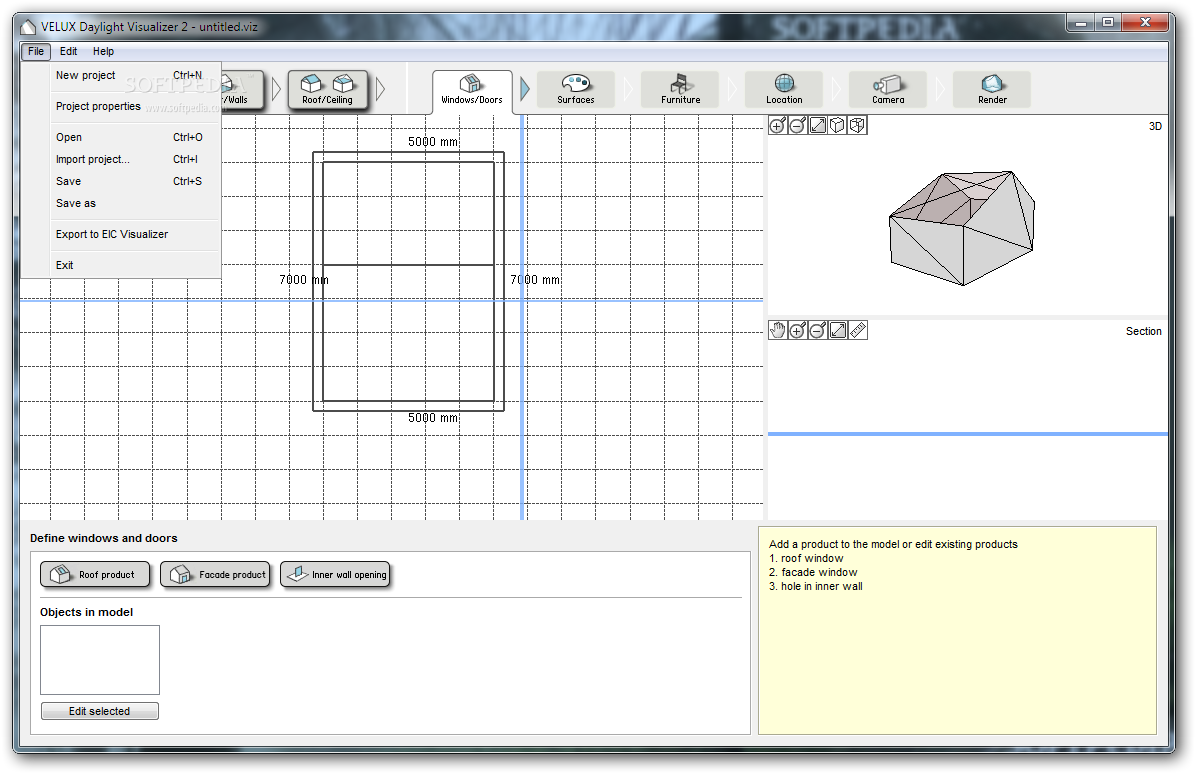Select the ruler measure tool in Section view
Viewport: 1196px width, 774px height.
pyautogui.click(x=857, y=330)
